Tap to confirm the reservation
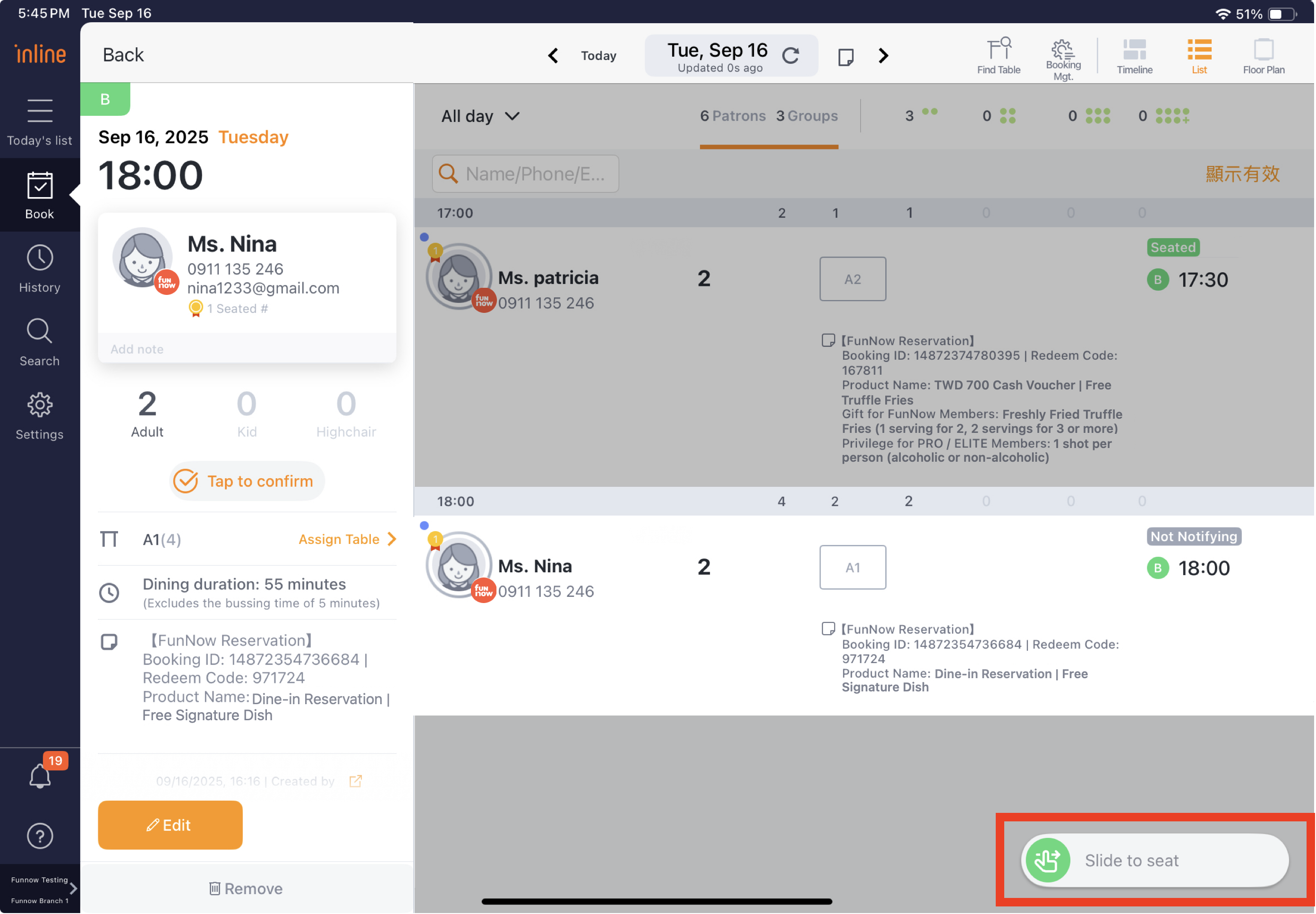This screenshot has width=1316, height=914. tap(247, 481)
